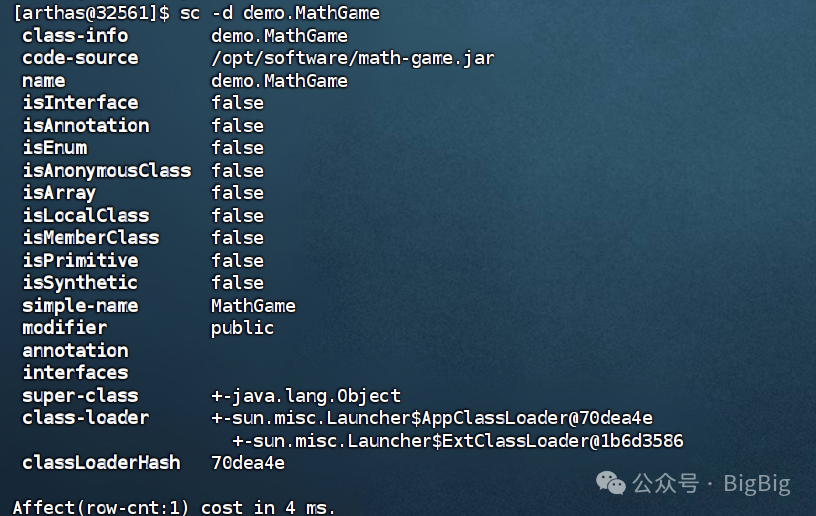Click the AppClassLoader@70dea4e tree entry
Screen dimensions: 816x516
[432, 418]
